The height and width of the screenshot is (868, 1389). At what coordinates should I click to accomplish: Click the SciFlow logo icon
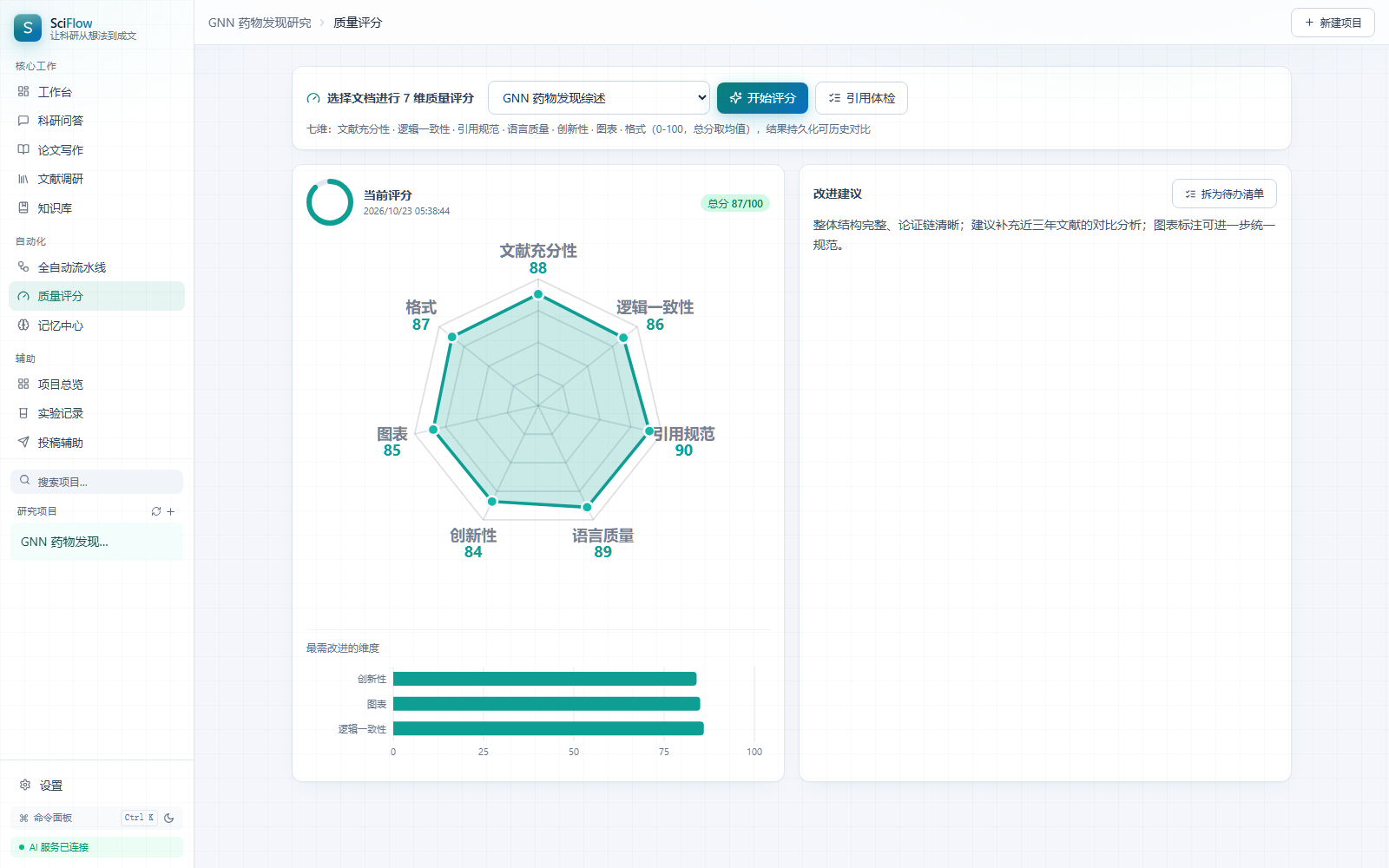pos(28,28)
